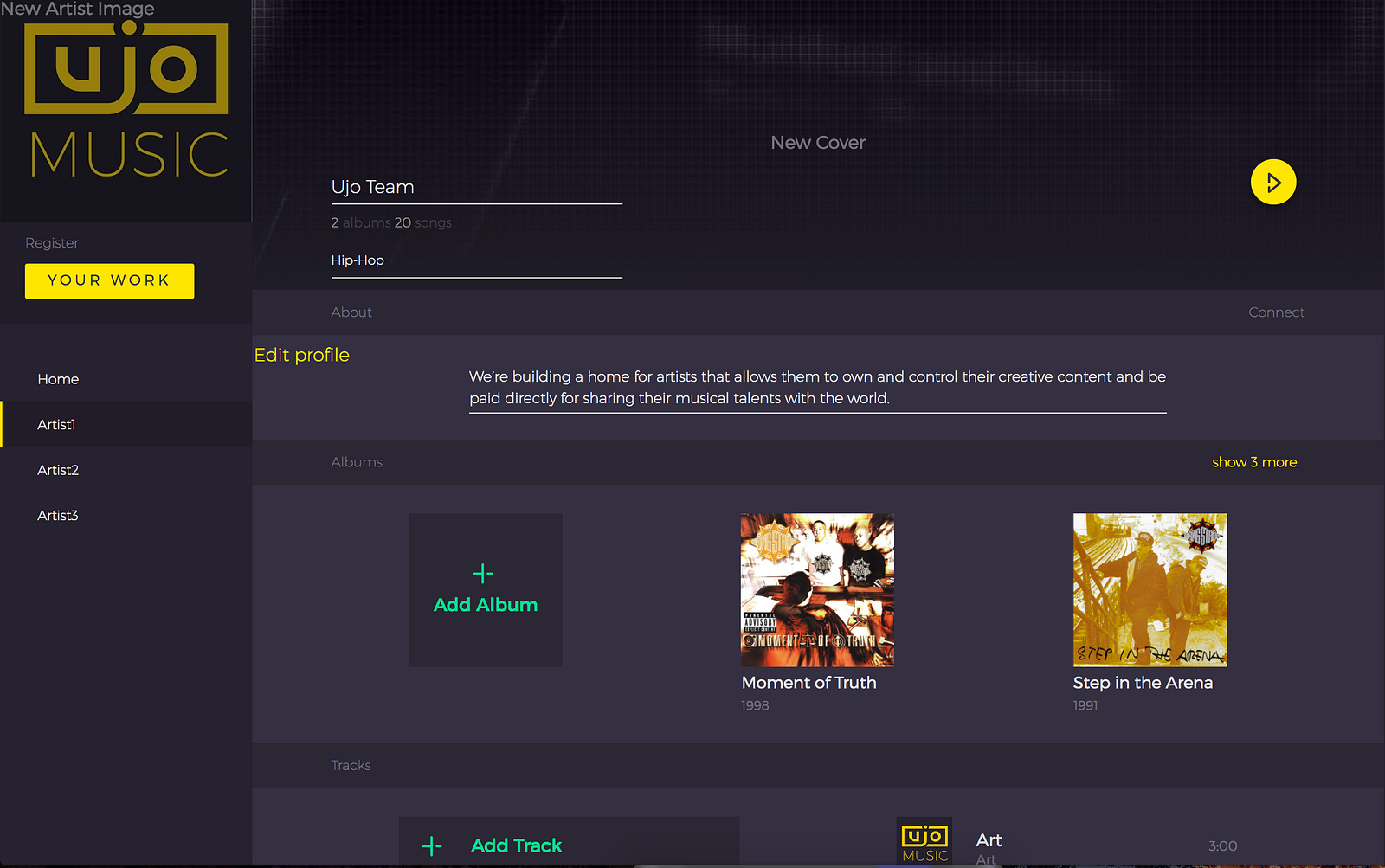Click the 1998 release year text
This screenshot has width=1385, height=868.
[x=755, y=705]
